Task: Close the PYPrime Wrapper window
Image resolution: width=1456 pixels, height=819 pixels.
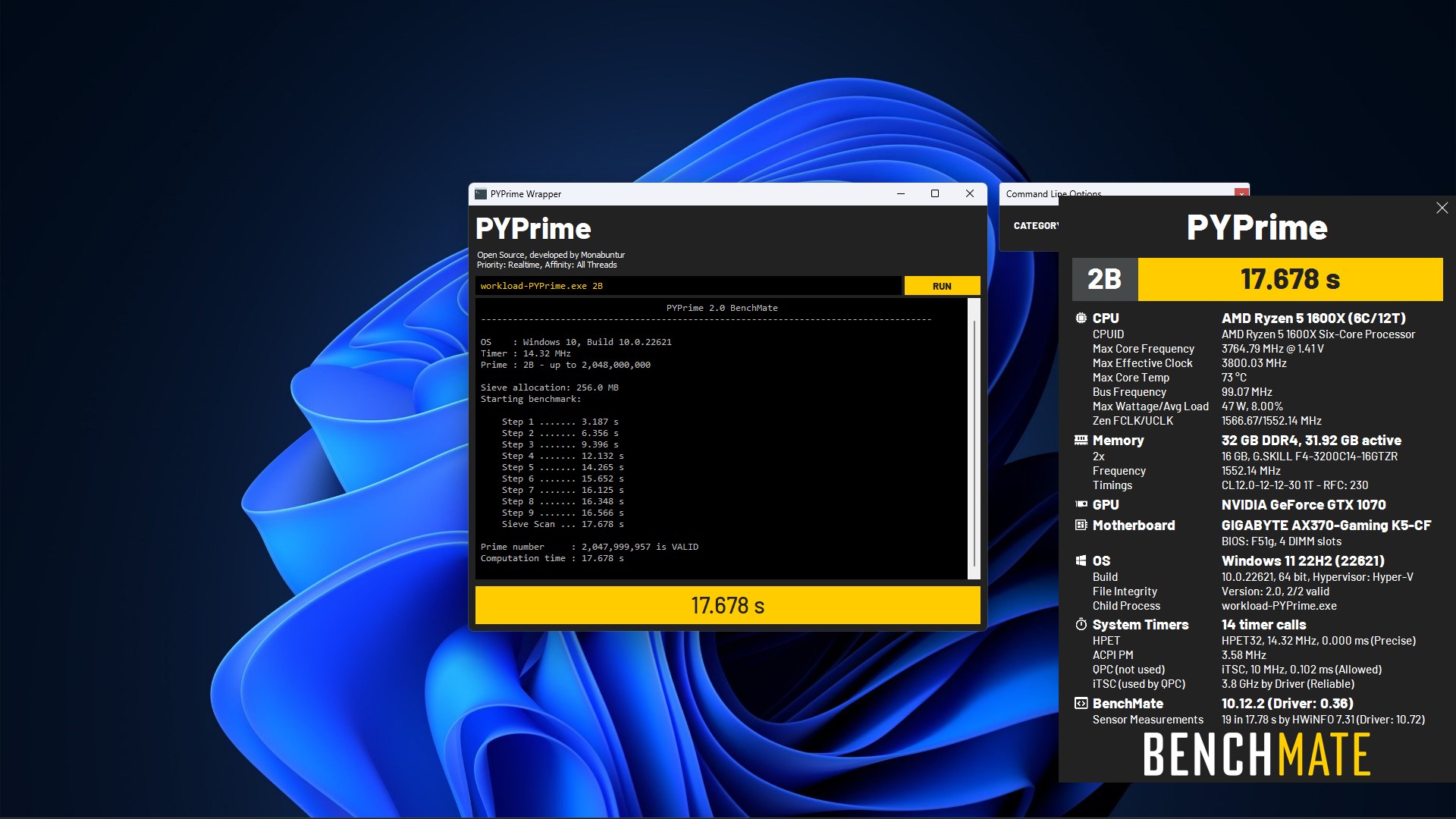Action: 969,194
